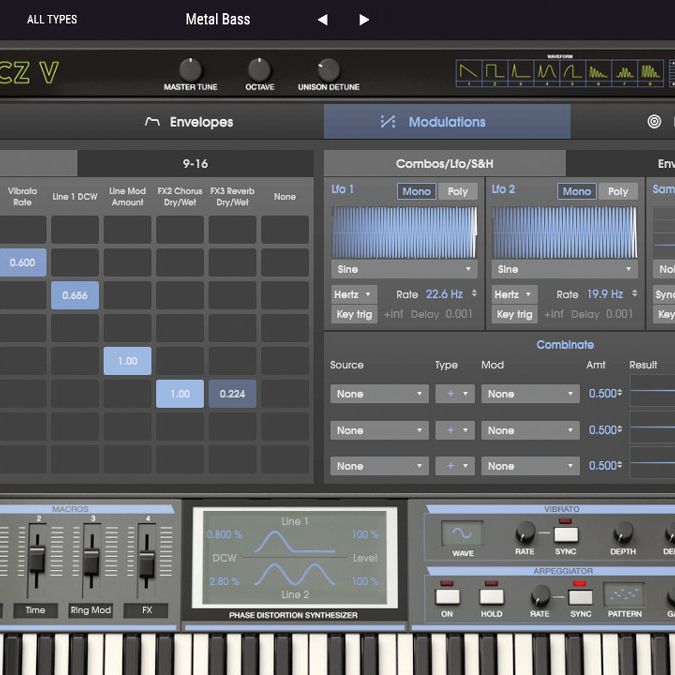This screenshot has height=675, width=675.
Task: Switch to the Envelopes tab
Action: click(x=189, y=122)
